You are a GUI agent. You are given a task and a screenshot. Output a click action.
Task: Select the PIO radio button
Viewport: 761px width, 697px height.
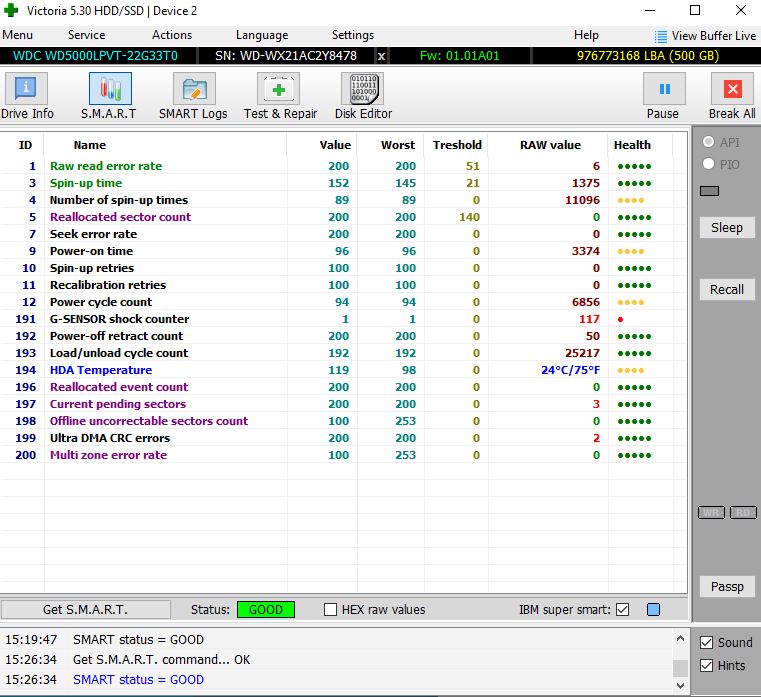[x=708, y=164]
